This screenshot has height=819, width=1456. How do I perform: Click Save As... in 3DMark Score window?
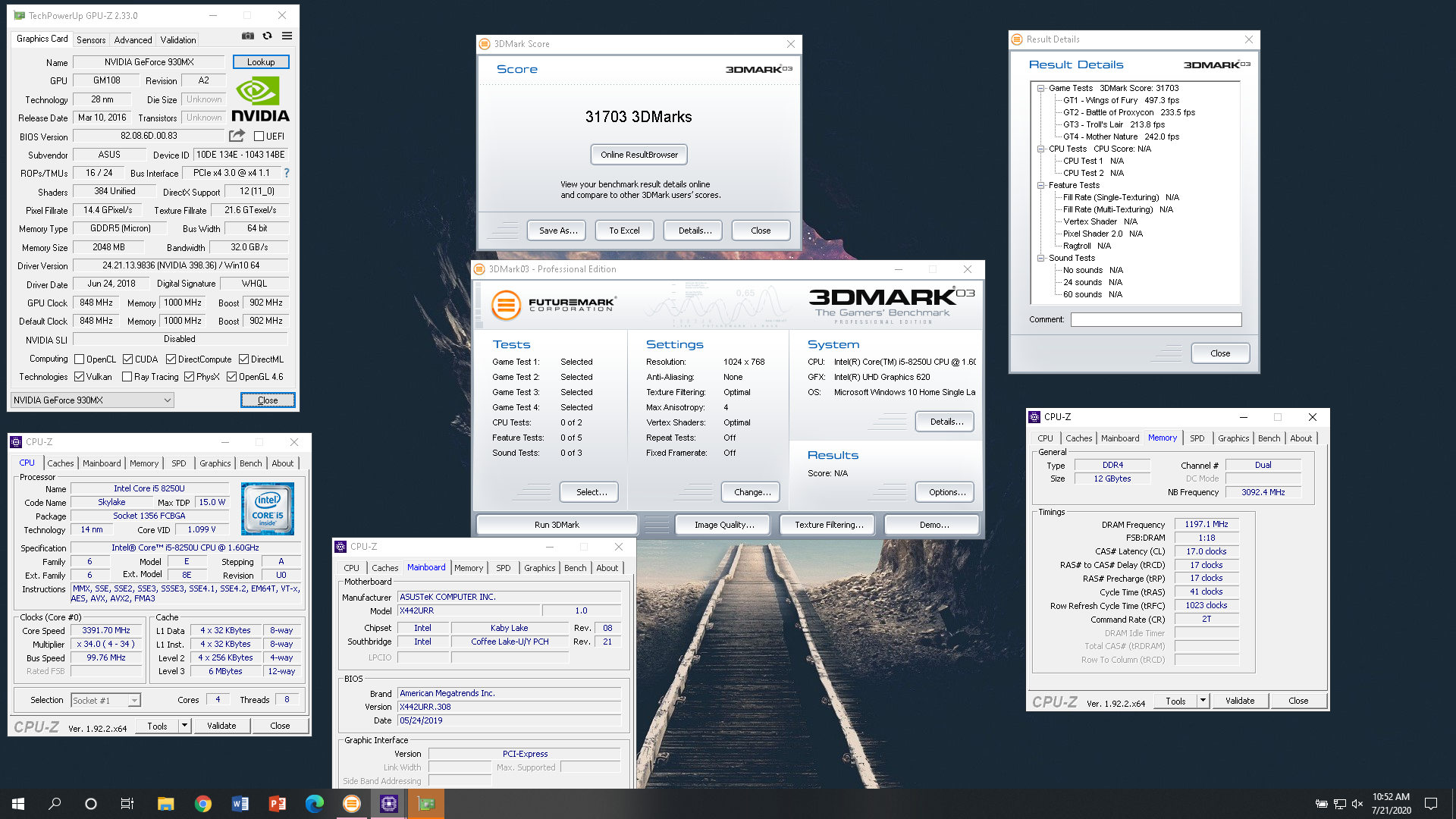[558, 231]
